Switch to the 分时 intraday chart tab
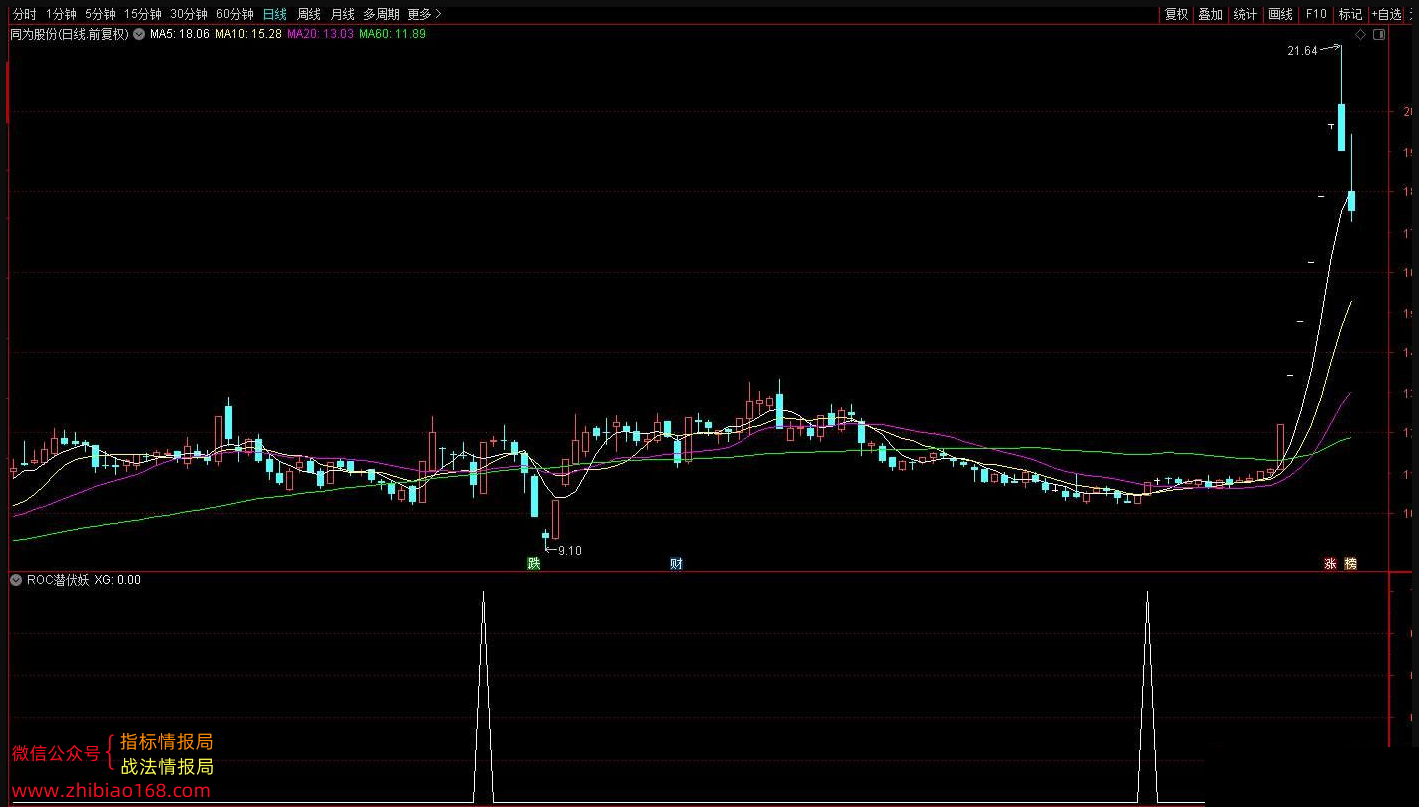The height and width of the screenshot is (807, 1419). point(24,14)
